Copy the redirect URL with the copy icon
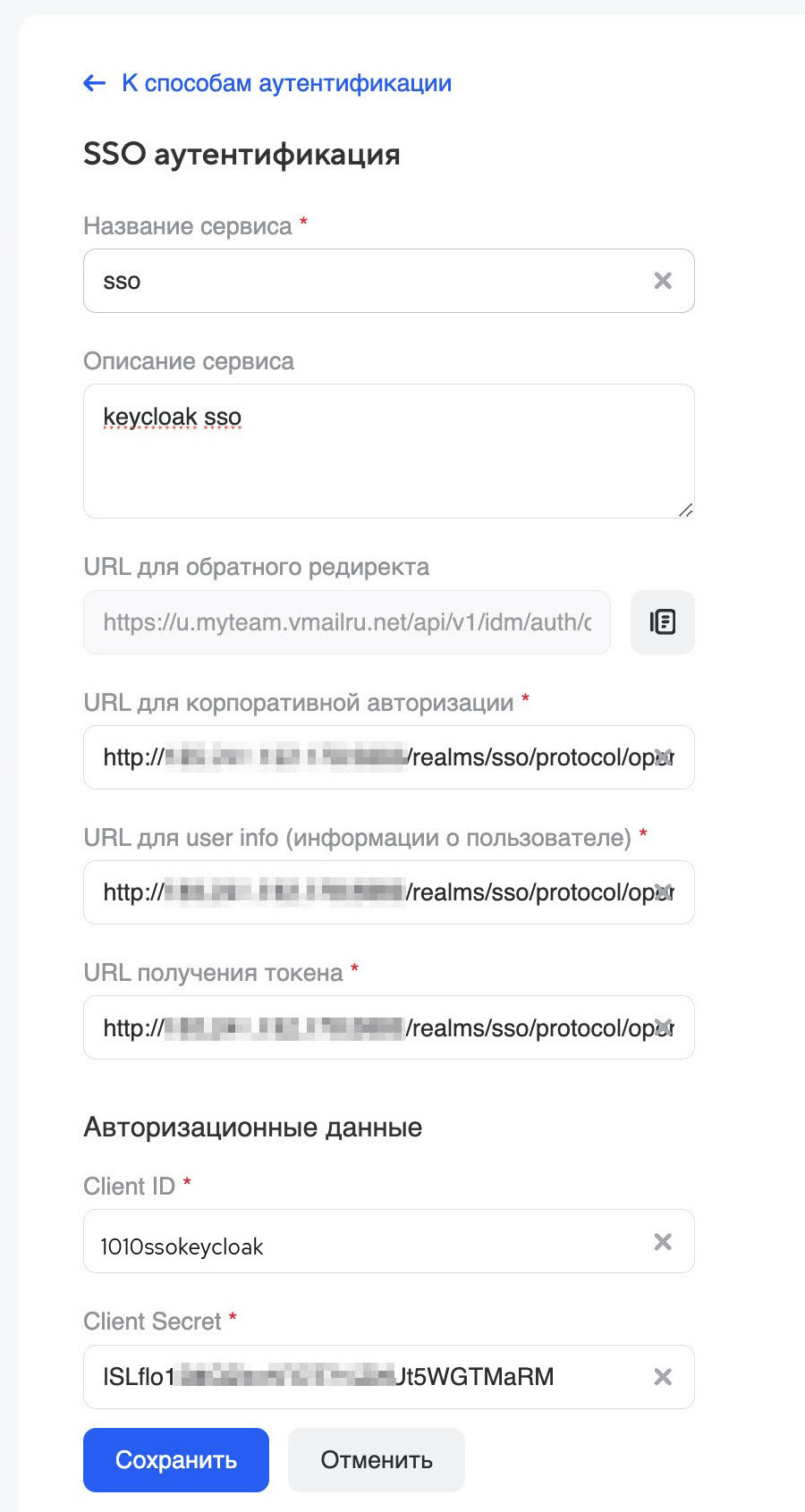Viewport: 805px width, 1512px height. (x=663, y=622)
